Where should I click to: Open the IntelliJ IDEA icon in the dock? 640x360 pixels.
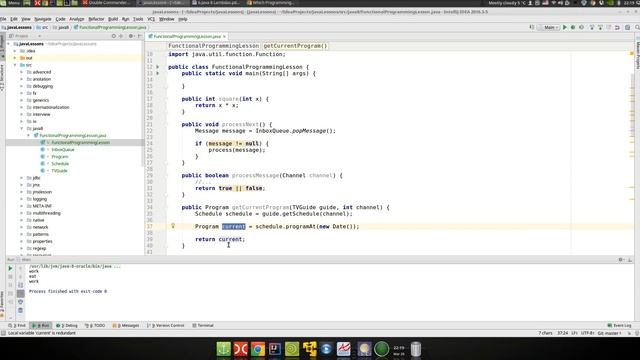coord(275,349)
